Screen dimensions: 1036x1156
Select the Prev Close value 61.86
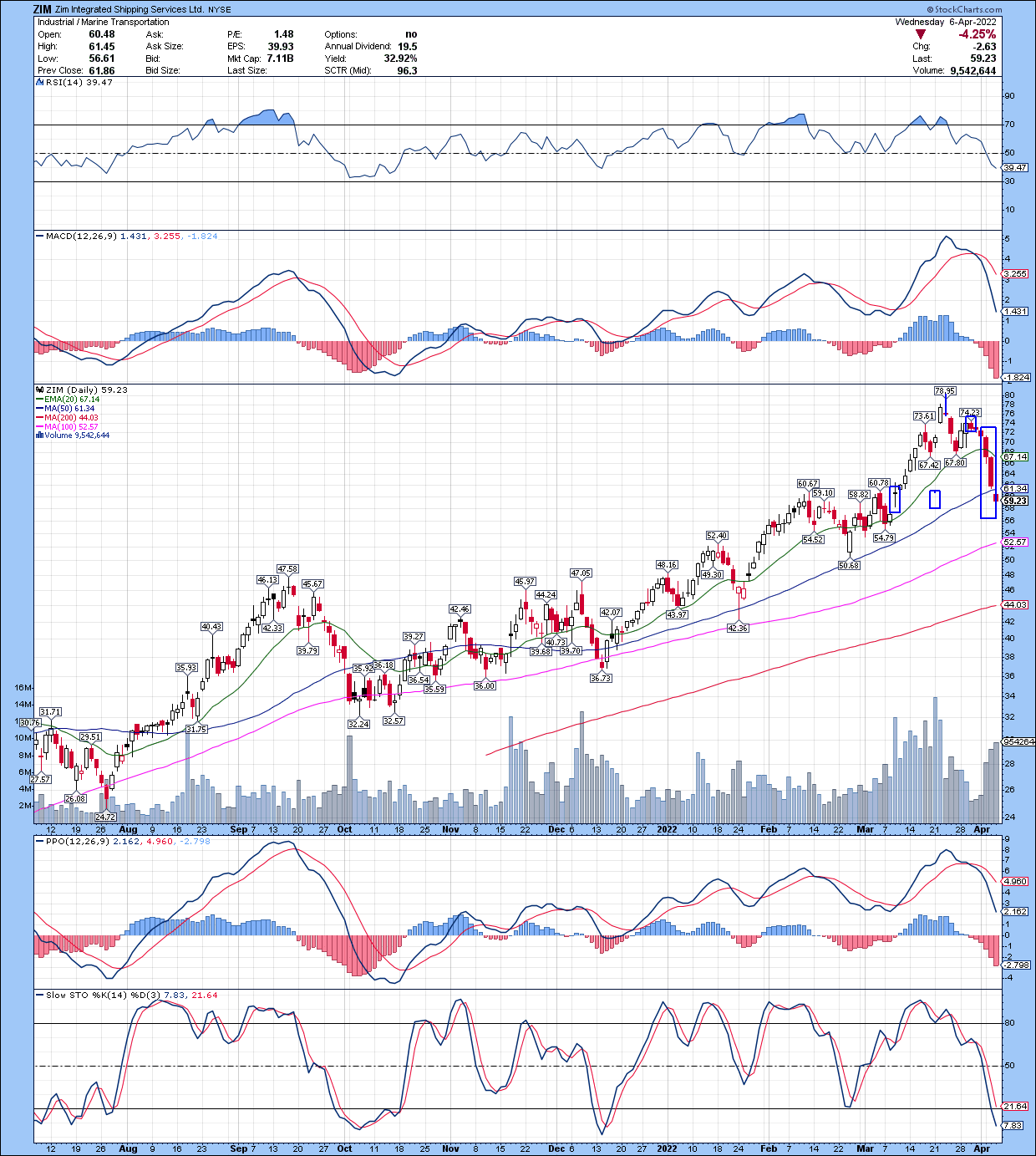click(102, 71)
